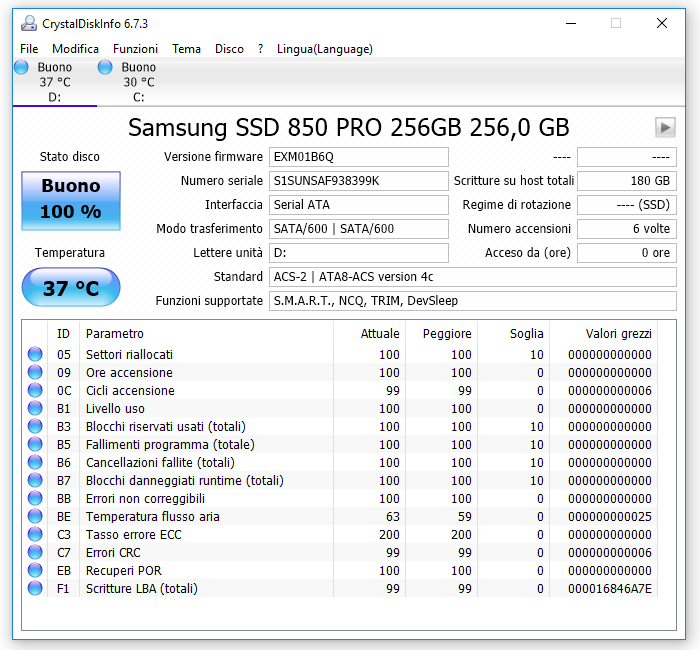This screenshot has height=650, width=700.
Task: Select the D: drive status orb
Action: (21, 67)
